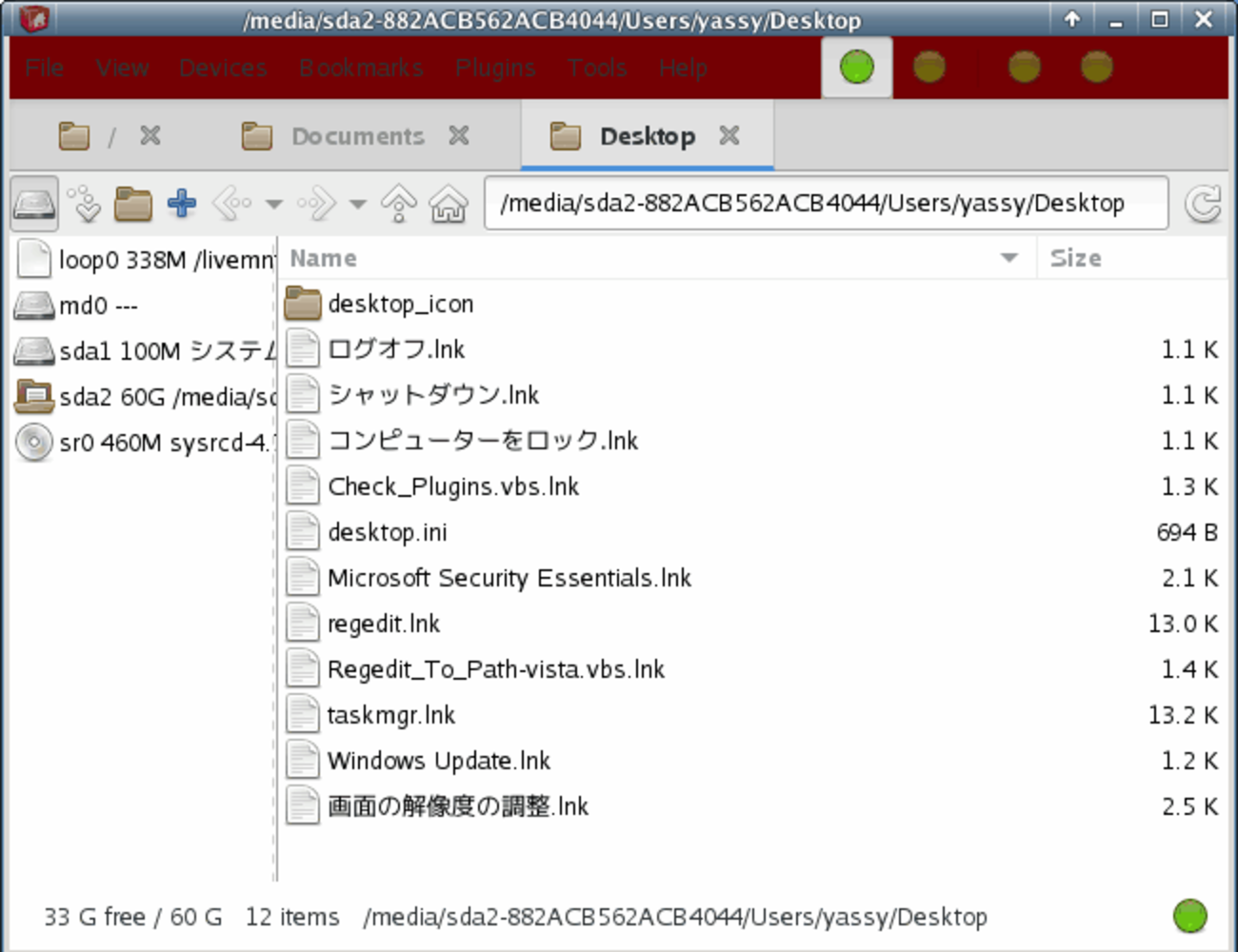Open a new tab with the blue plus icon

[182, 203]
